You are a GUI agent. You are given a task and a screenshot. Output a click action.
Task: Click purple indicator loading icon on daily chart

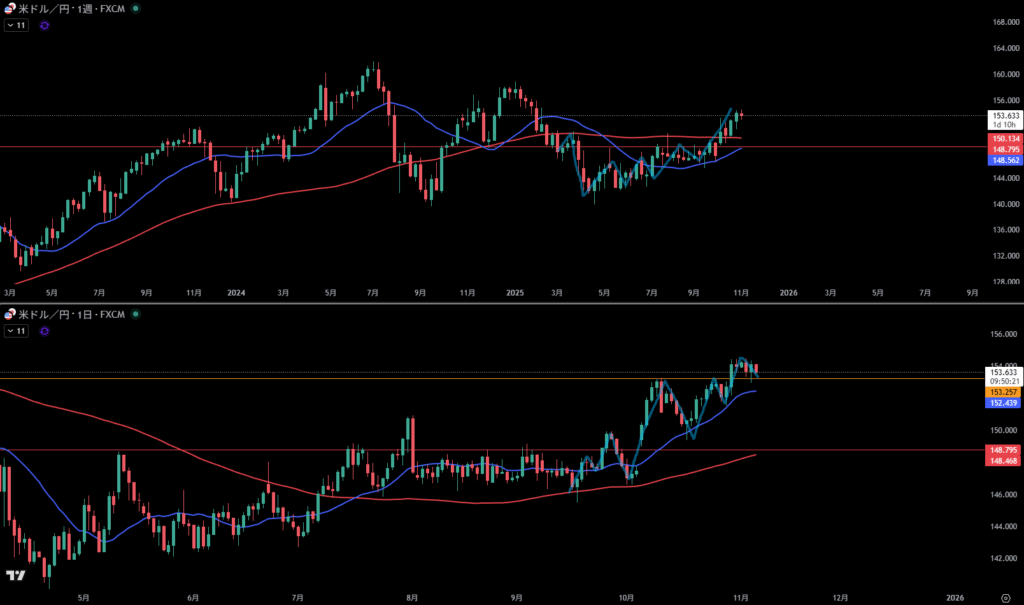pyautogui.click(x=45, y=331)
